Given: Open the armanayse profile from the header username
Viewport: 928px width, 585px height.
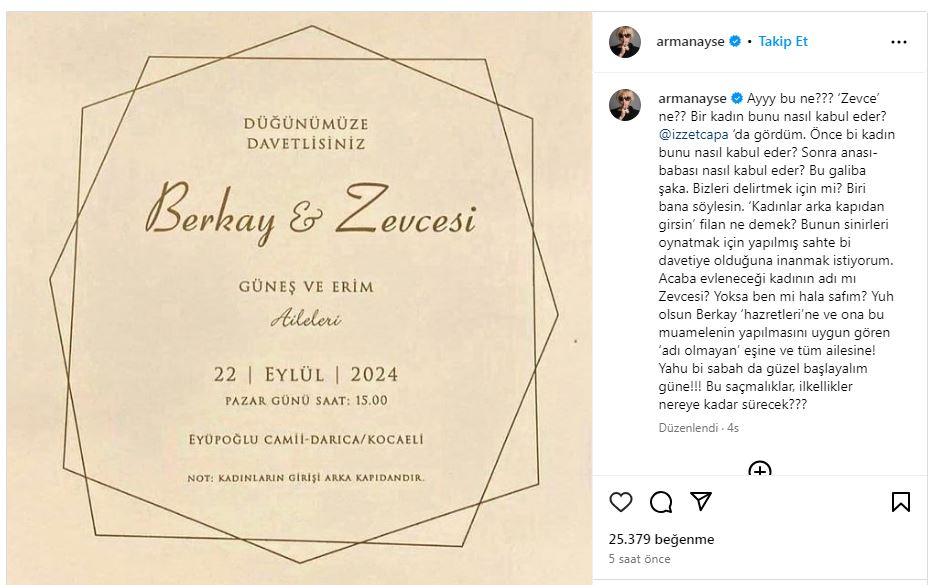Looking at the screenshot, I should click(x=690, y=41).
